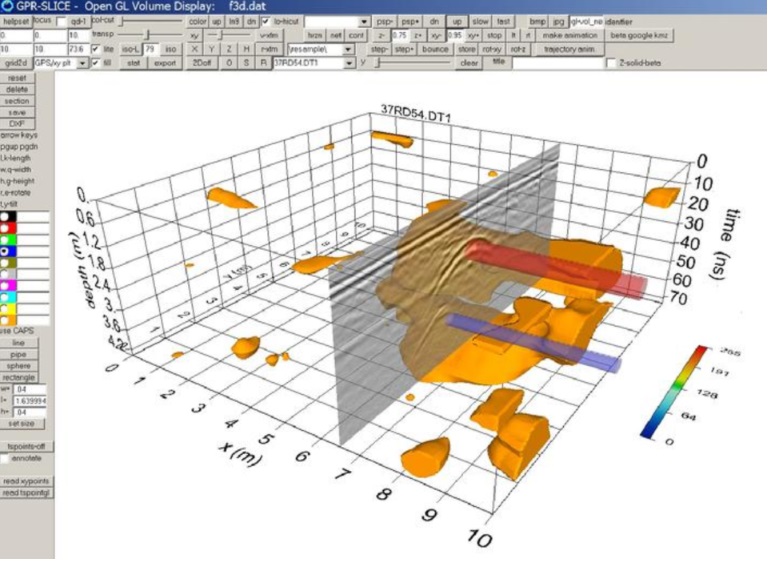The width and height of the screenshot is (768, 563).
Task: Click the xy+ scale button
Action: click(x=473, y=35)
